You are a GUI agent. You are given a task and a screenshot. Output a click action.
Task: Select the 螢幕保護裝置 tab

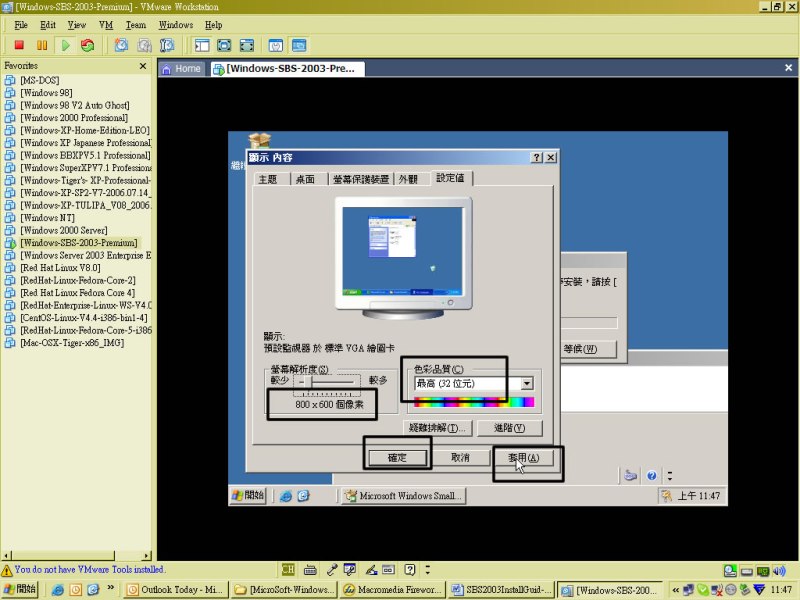[361, 179]
